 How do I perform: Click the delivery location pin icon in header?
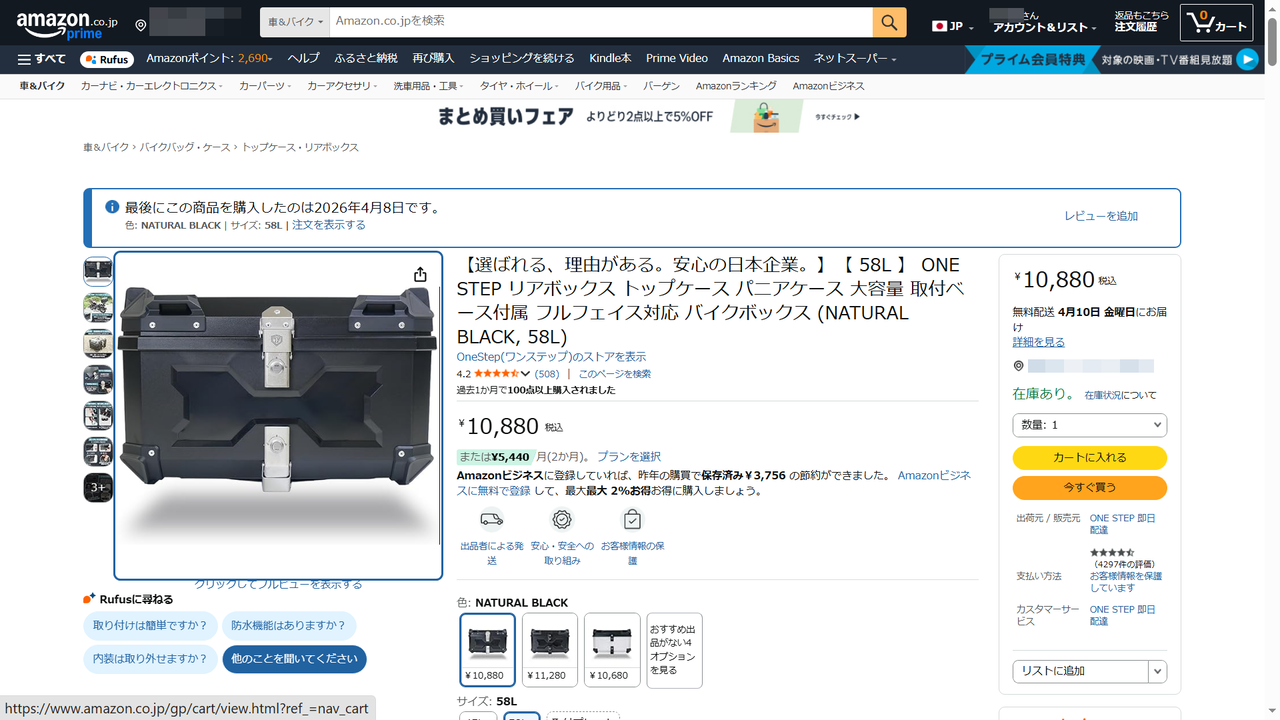tap(141, 25)
